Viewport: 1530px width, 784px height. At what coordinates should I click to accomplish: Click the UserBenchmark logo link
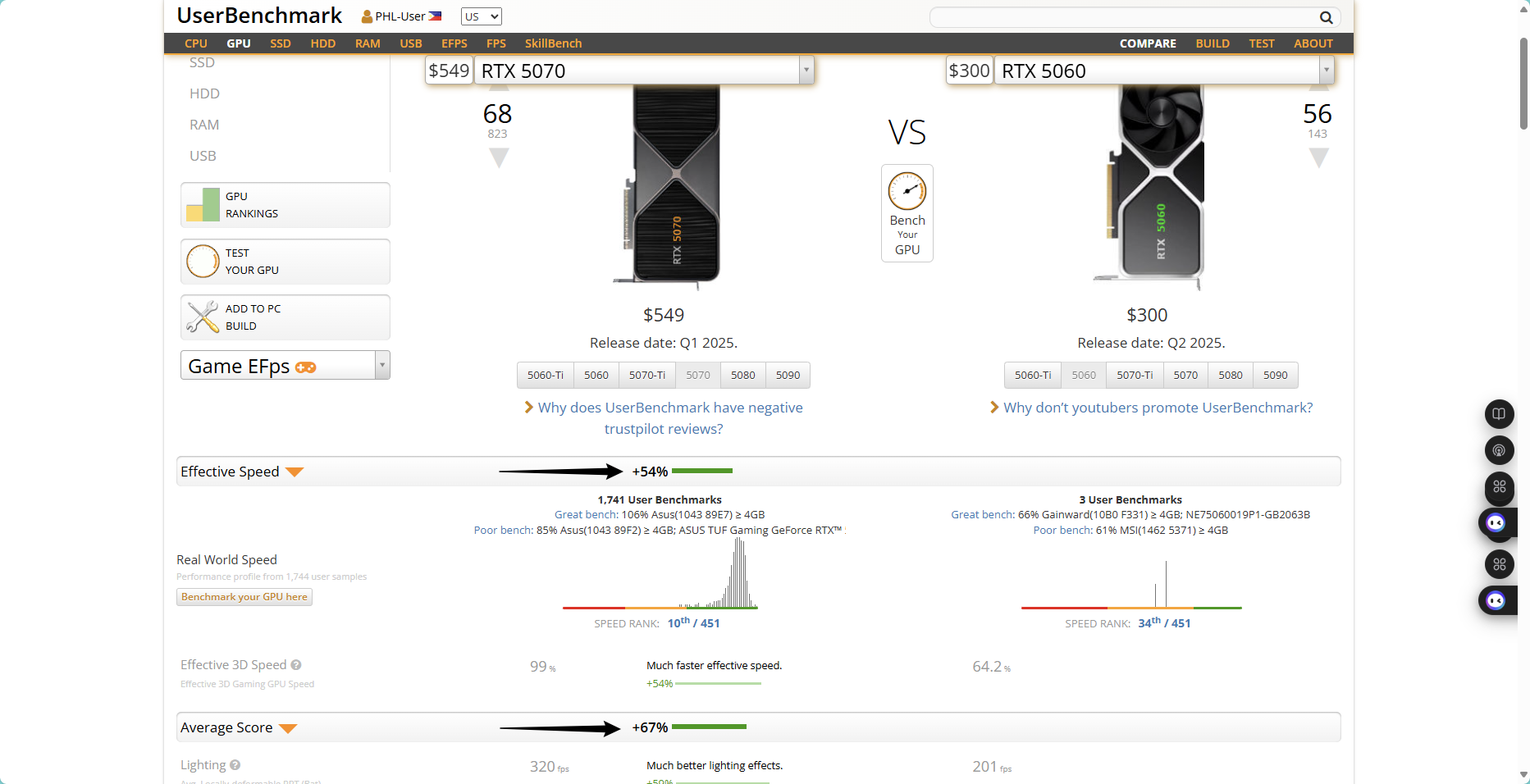[x=259, y=16]
